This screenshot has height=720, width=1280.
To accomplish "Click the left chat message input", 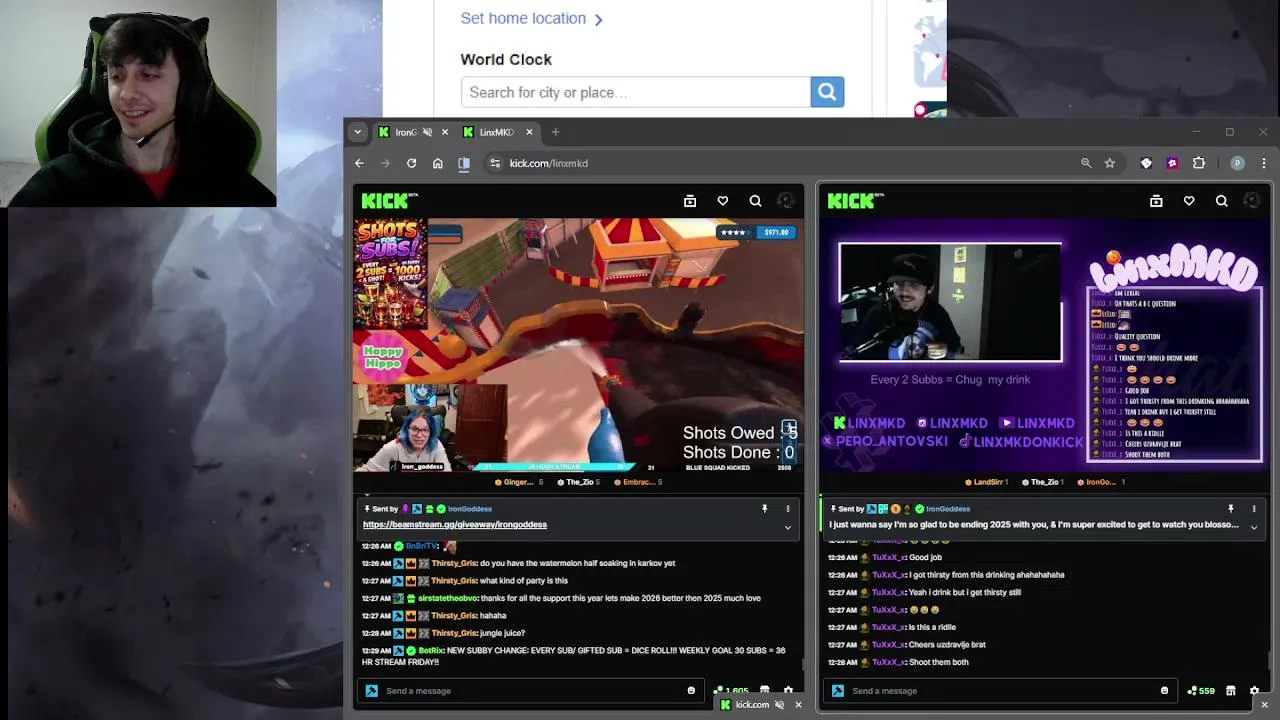I will [530, 691].
